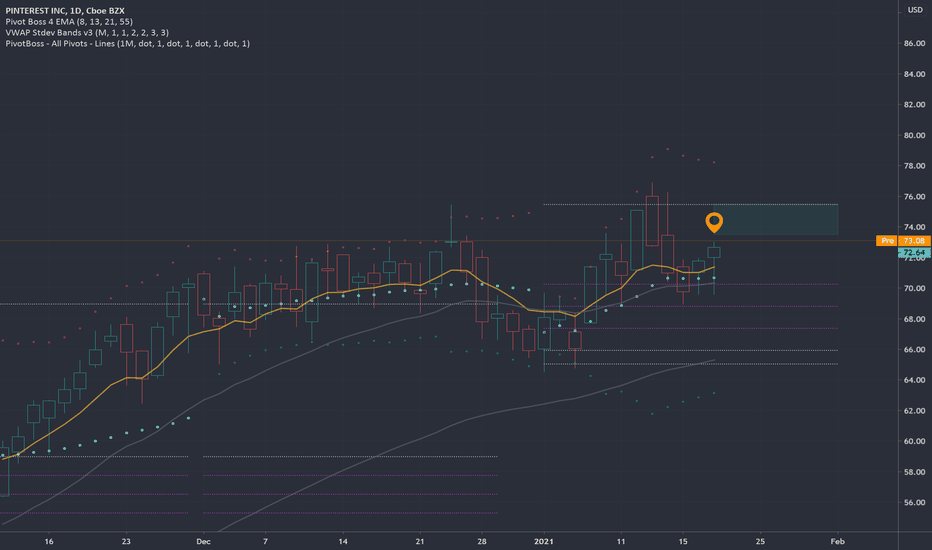Click the Feb label on time axis
The image size is (932, 550).
click(837, 541)
